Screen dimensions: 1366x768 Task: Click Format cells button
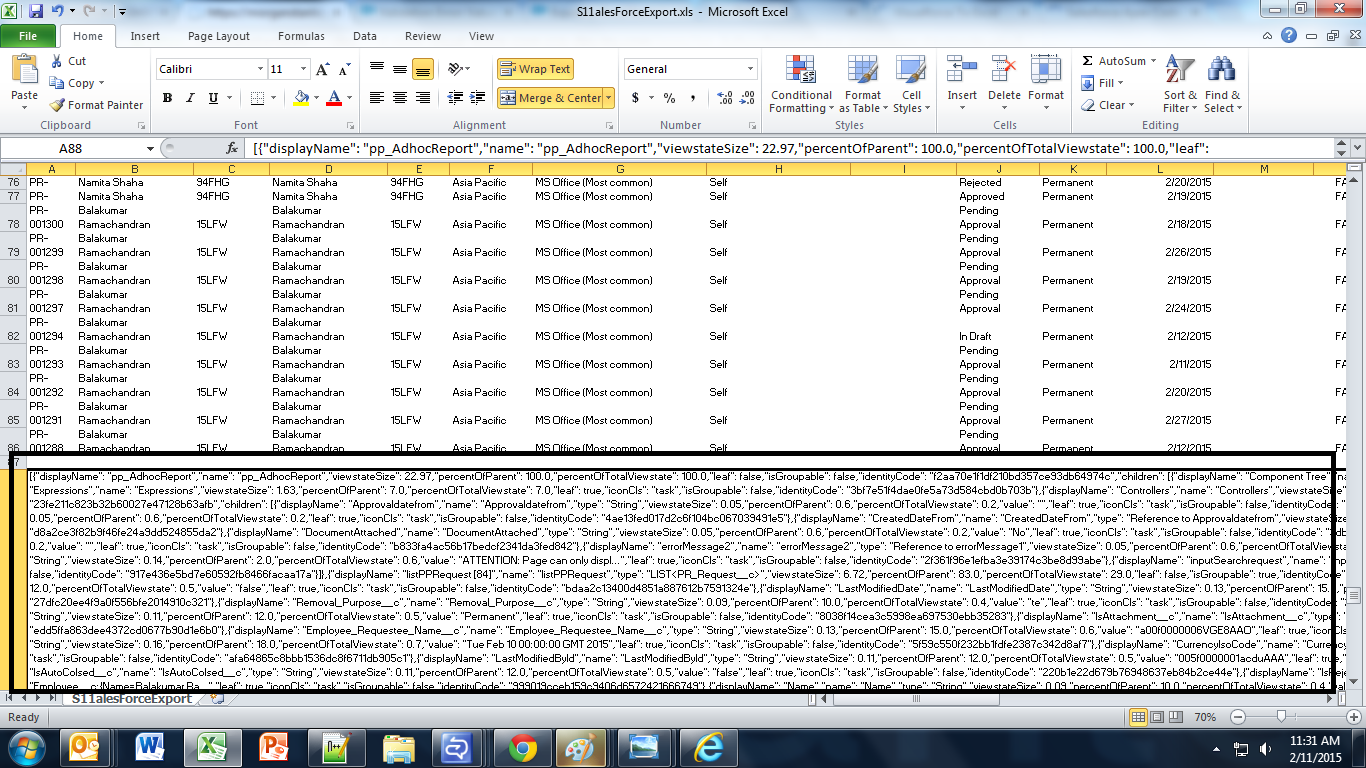point(1046,80)
